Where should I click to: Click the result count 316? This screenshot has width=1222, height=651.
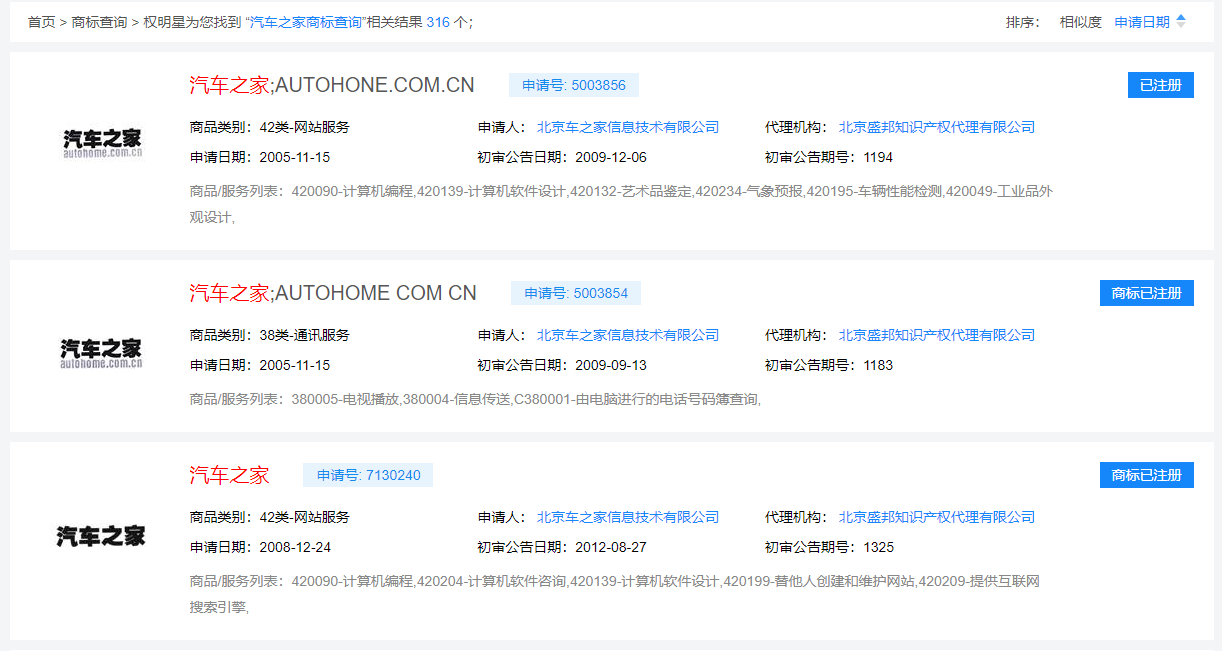(438, 22)
